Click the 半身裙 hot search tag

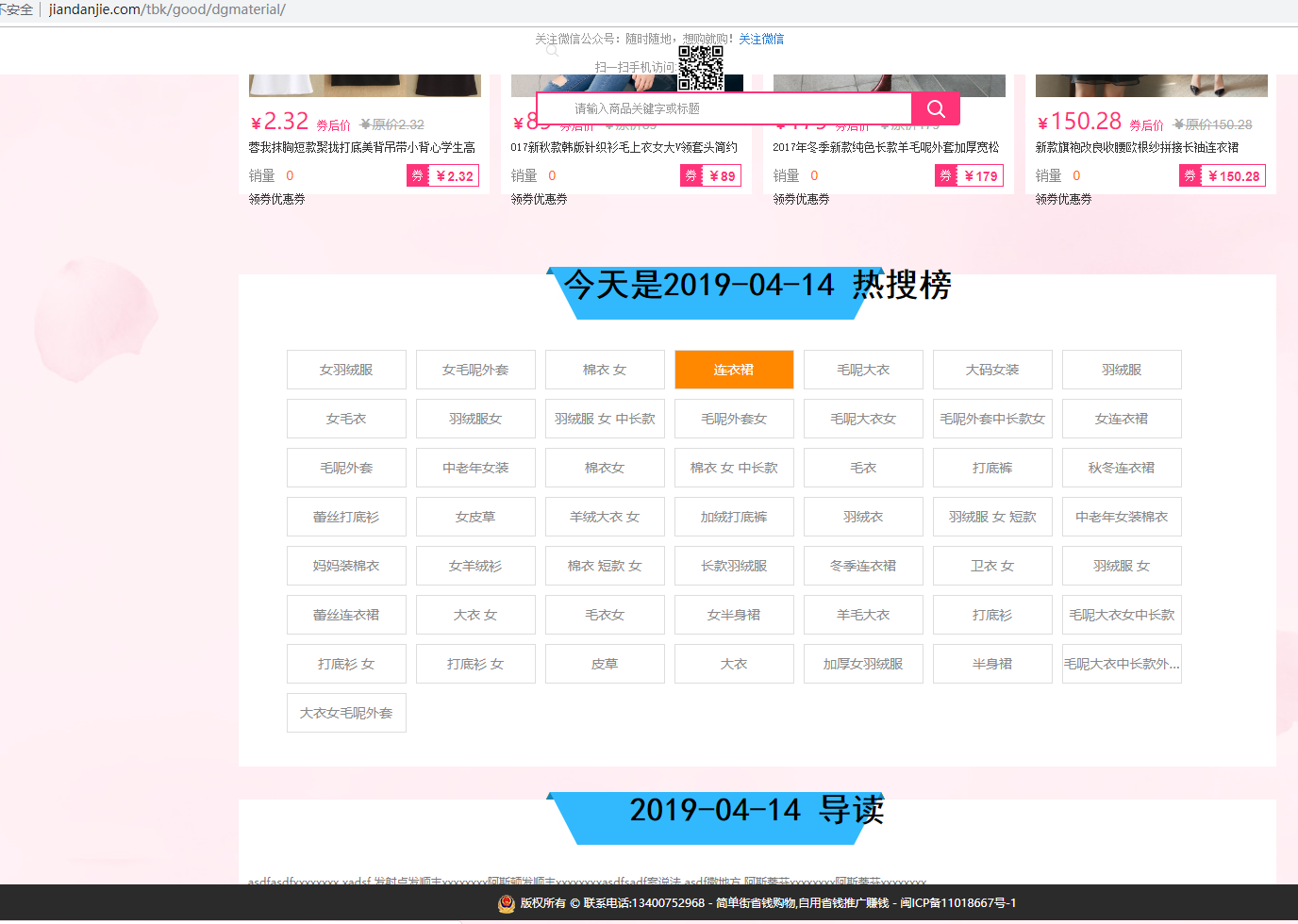(992, 664)
